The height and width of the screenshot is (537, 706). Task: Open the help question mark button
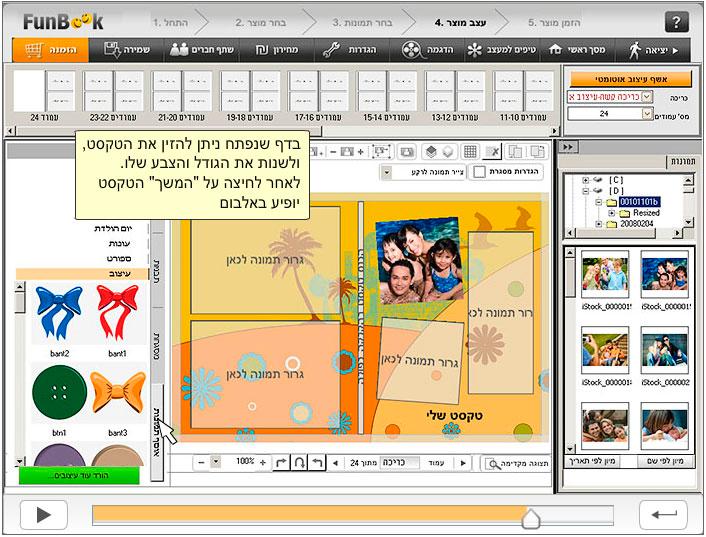[676, 22]
